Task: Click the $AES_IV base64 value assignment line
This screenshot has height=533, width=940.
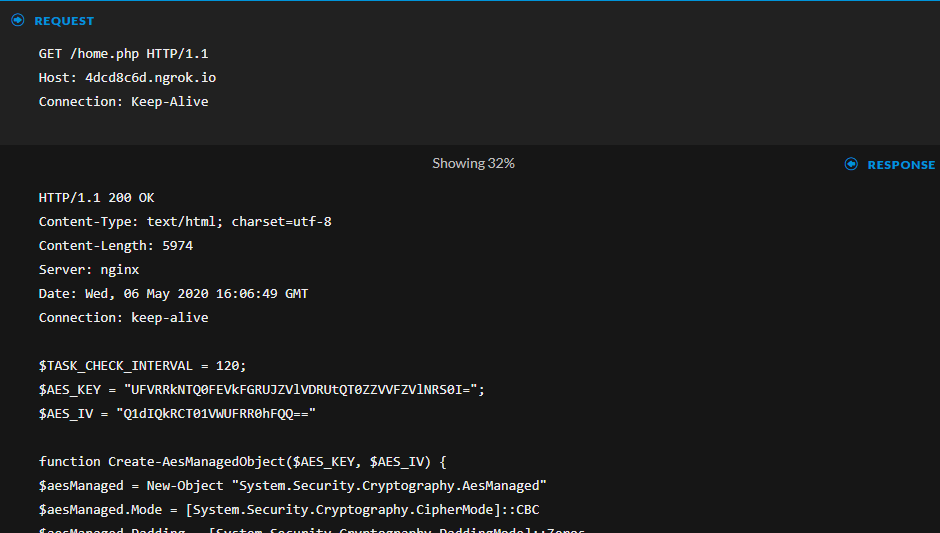Action: pos(177,414)
